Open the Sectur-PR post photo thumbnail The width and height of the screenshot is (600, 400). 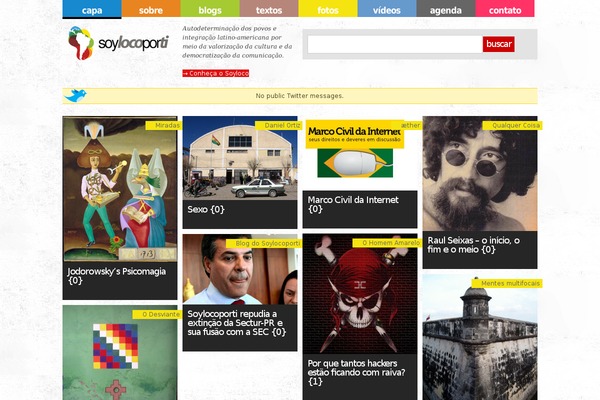coord(240,269)
